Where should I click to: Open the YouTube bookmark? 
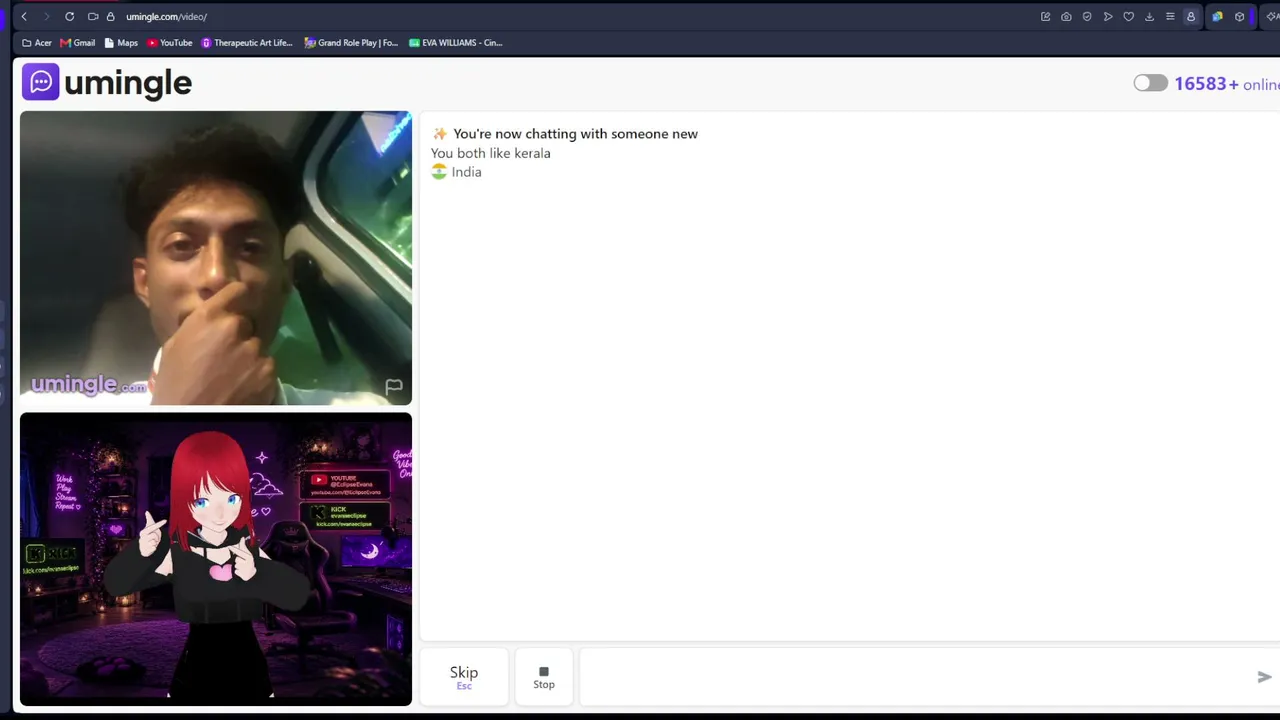[x=170, y=43]
